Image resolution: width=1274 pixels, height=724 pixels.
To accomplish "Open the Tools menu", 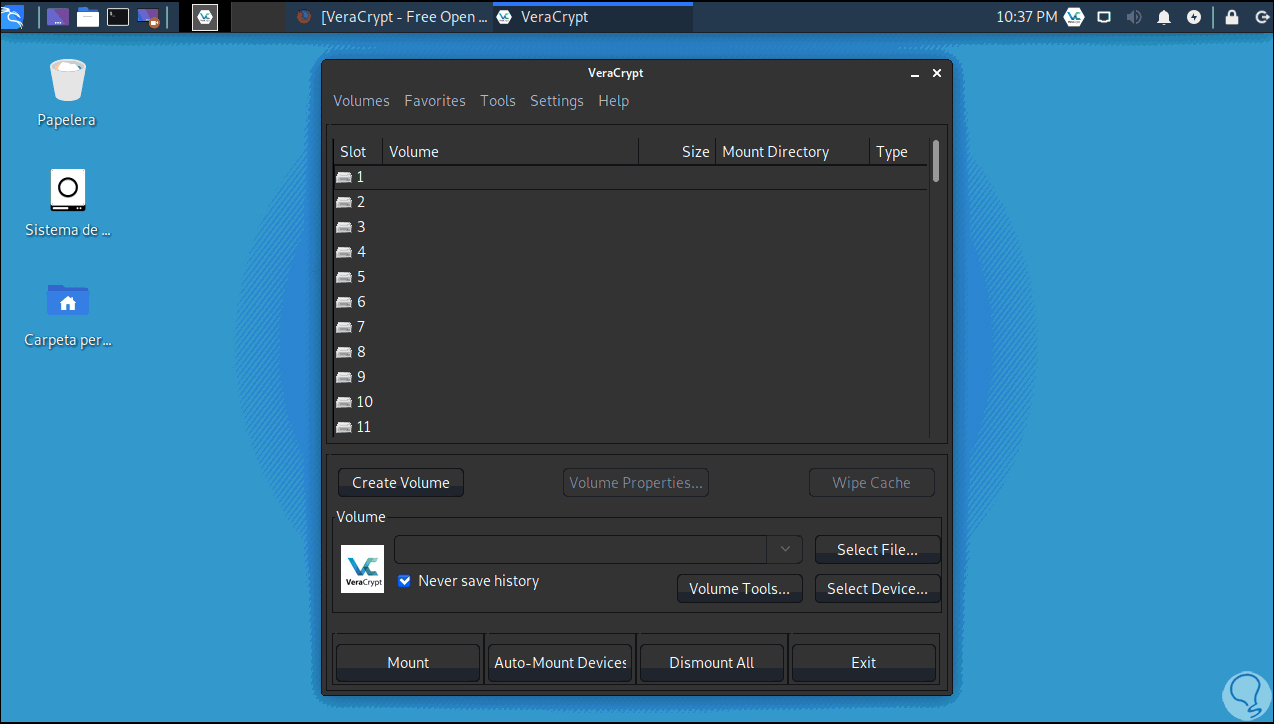I will coord(498,101).
